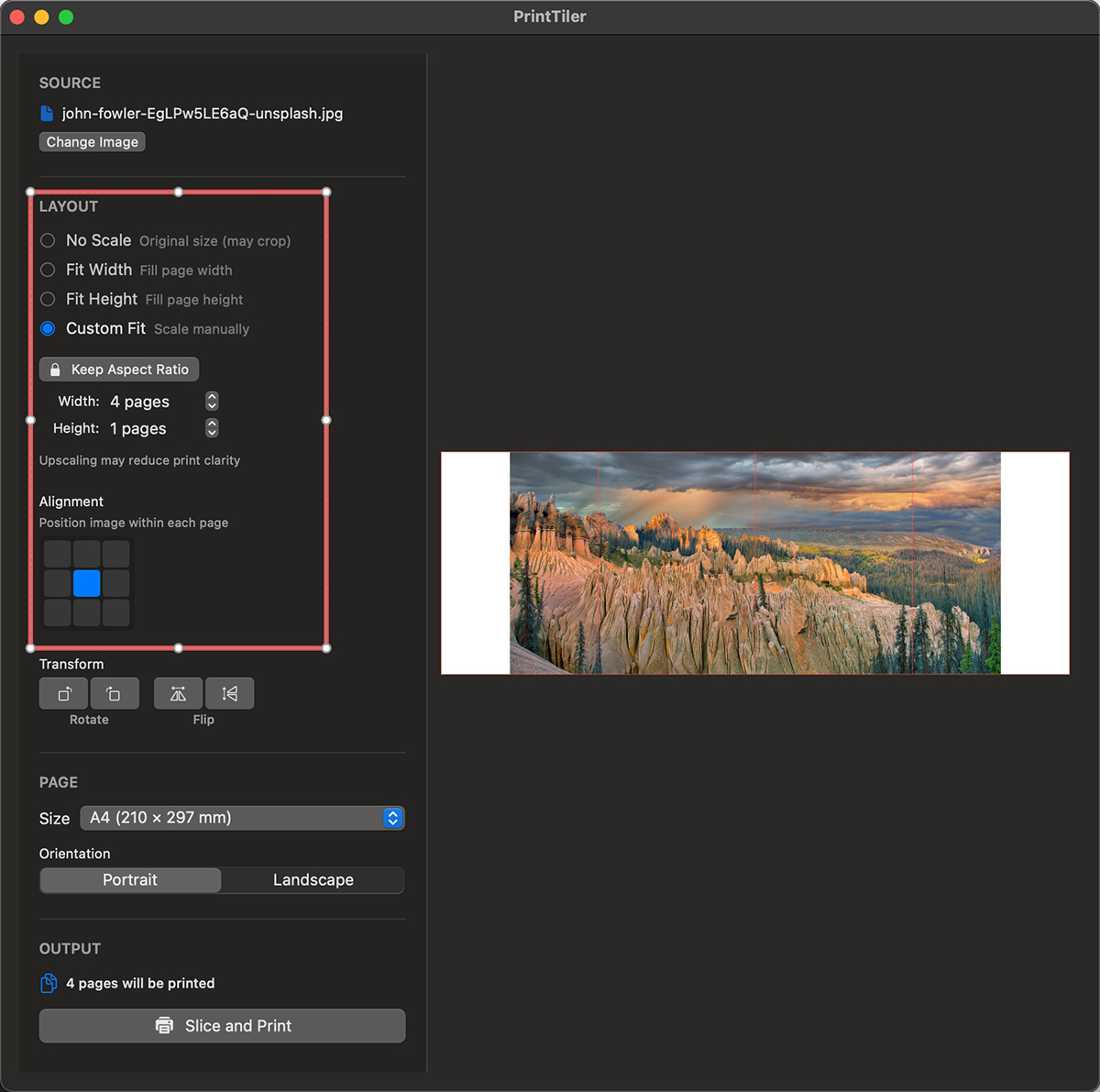
Task: Flip the image vertically
Action: coord(229,693)
